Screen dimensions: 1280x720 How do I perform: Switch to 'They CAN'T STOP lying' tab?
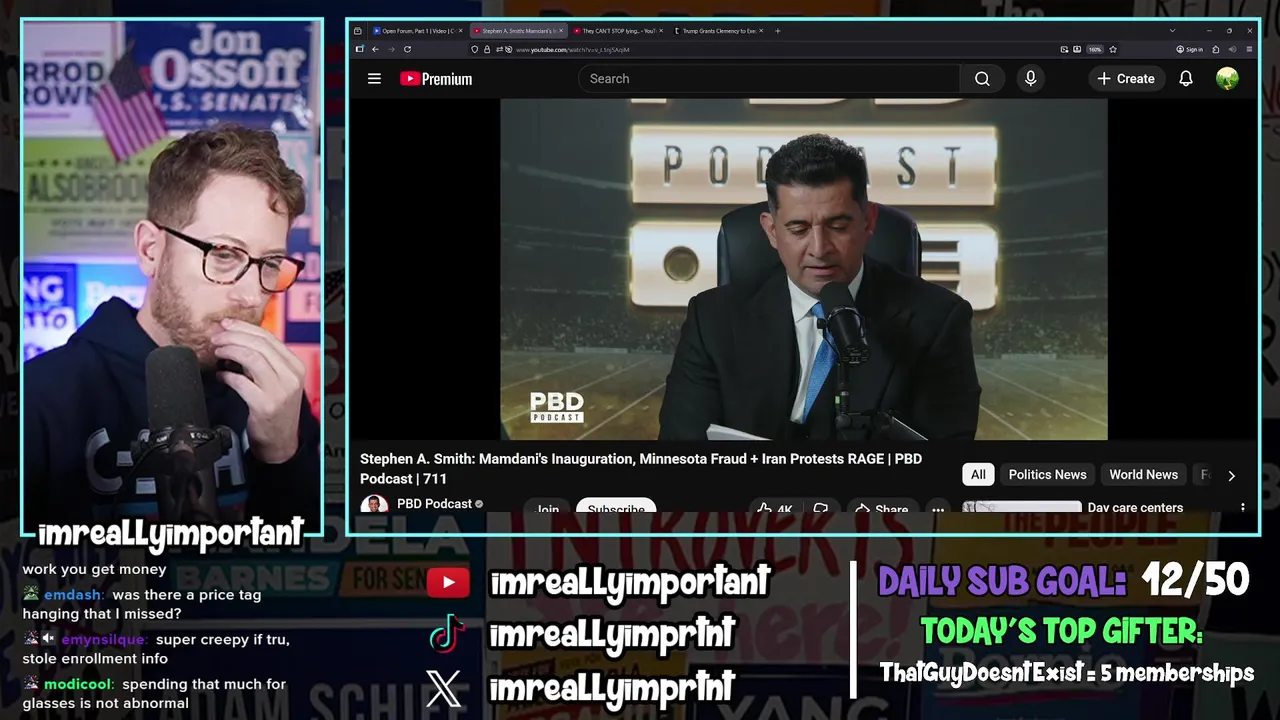(620, 31)
